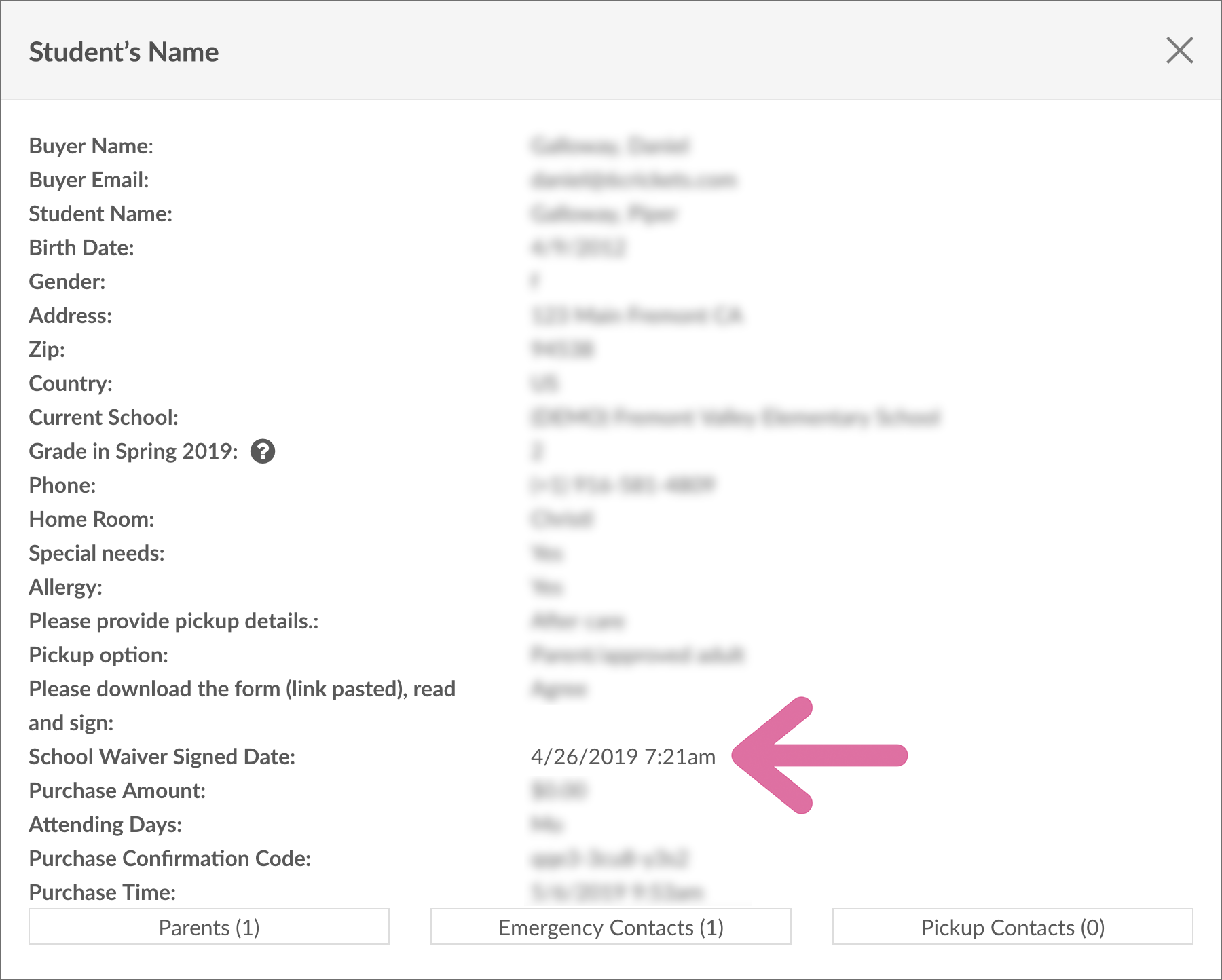
Task: Click the Birth Date field label
Action: click(81, 248)
